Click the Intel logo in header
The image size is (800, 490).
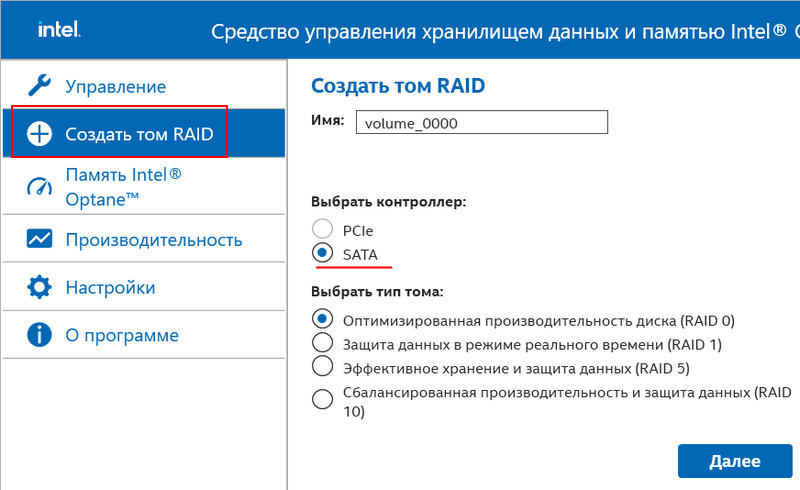click(59, 29)
